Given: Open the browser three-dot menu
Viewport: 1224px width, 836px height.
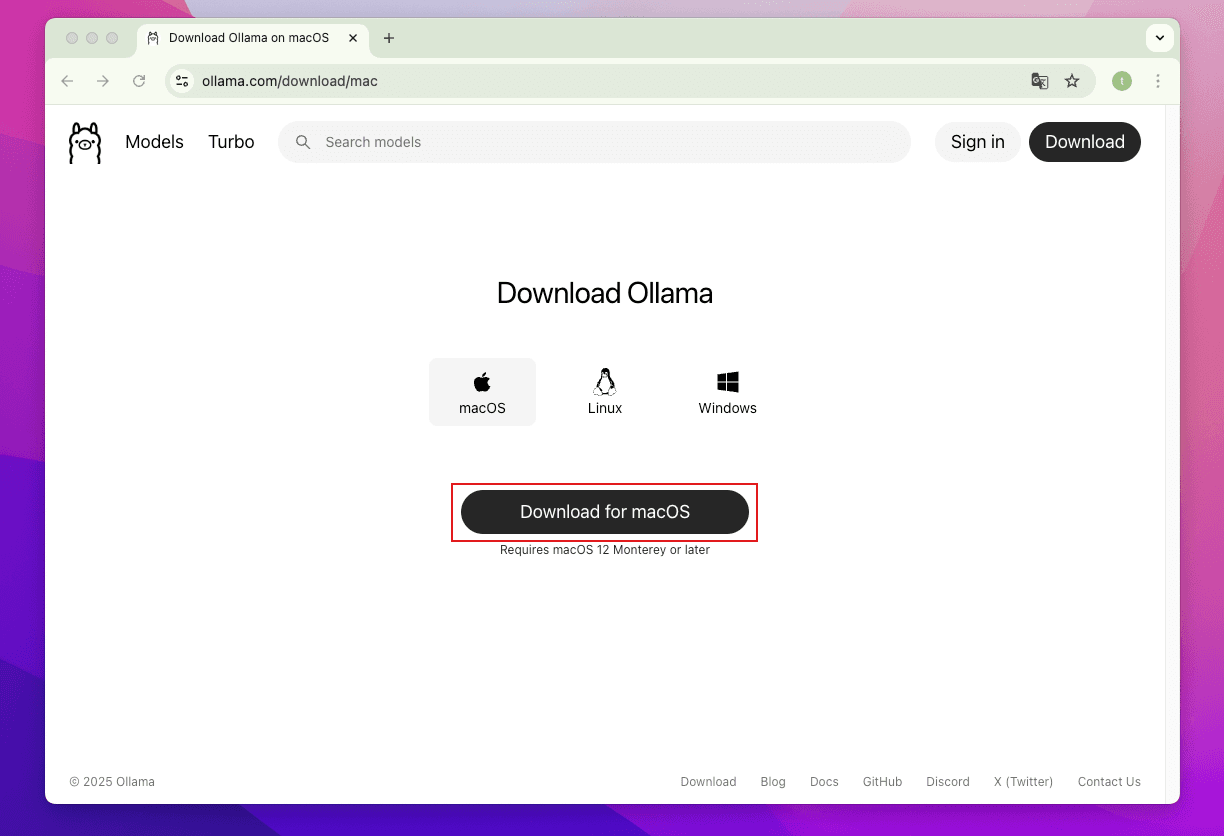Looking at the screenshot, I should click(1158, 81).
